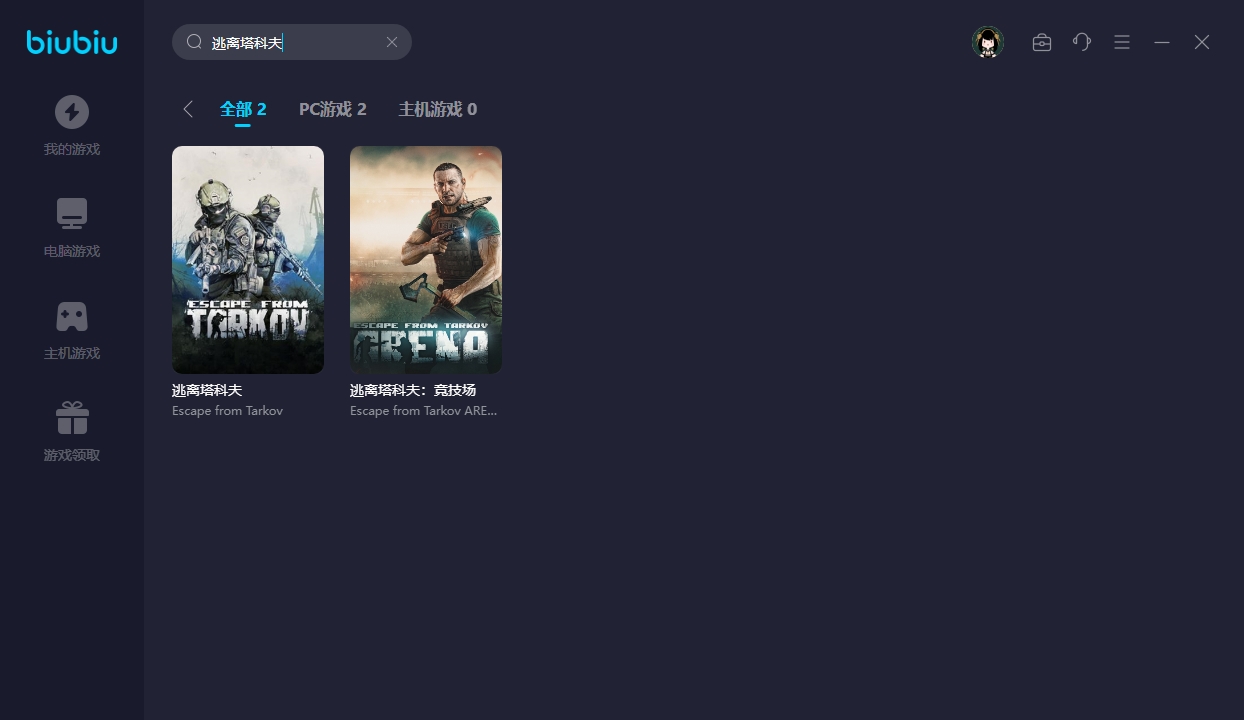Open PC games monitor icon
1244x720 pixels.
click(72, 214)
